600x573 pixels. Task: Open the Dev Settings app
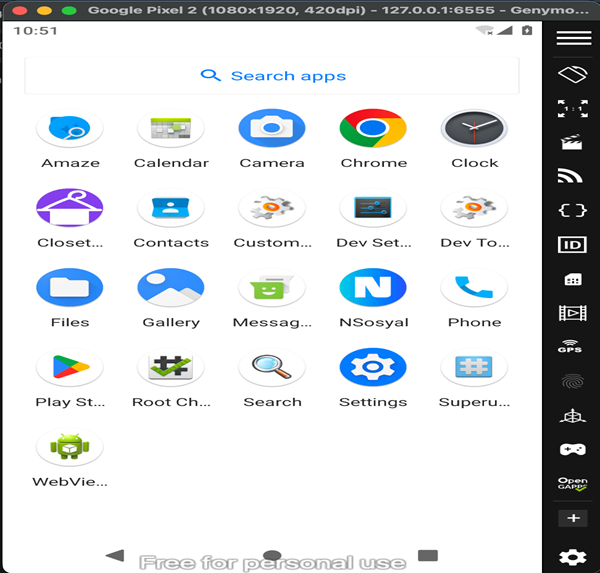pyautogui.click(x=373, y=208)
